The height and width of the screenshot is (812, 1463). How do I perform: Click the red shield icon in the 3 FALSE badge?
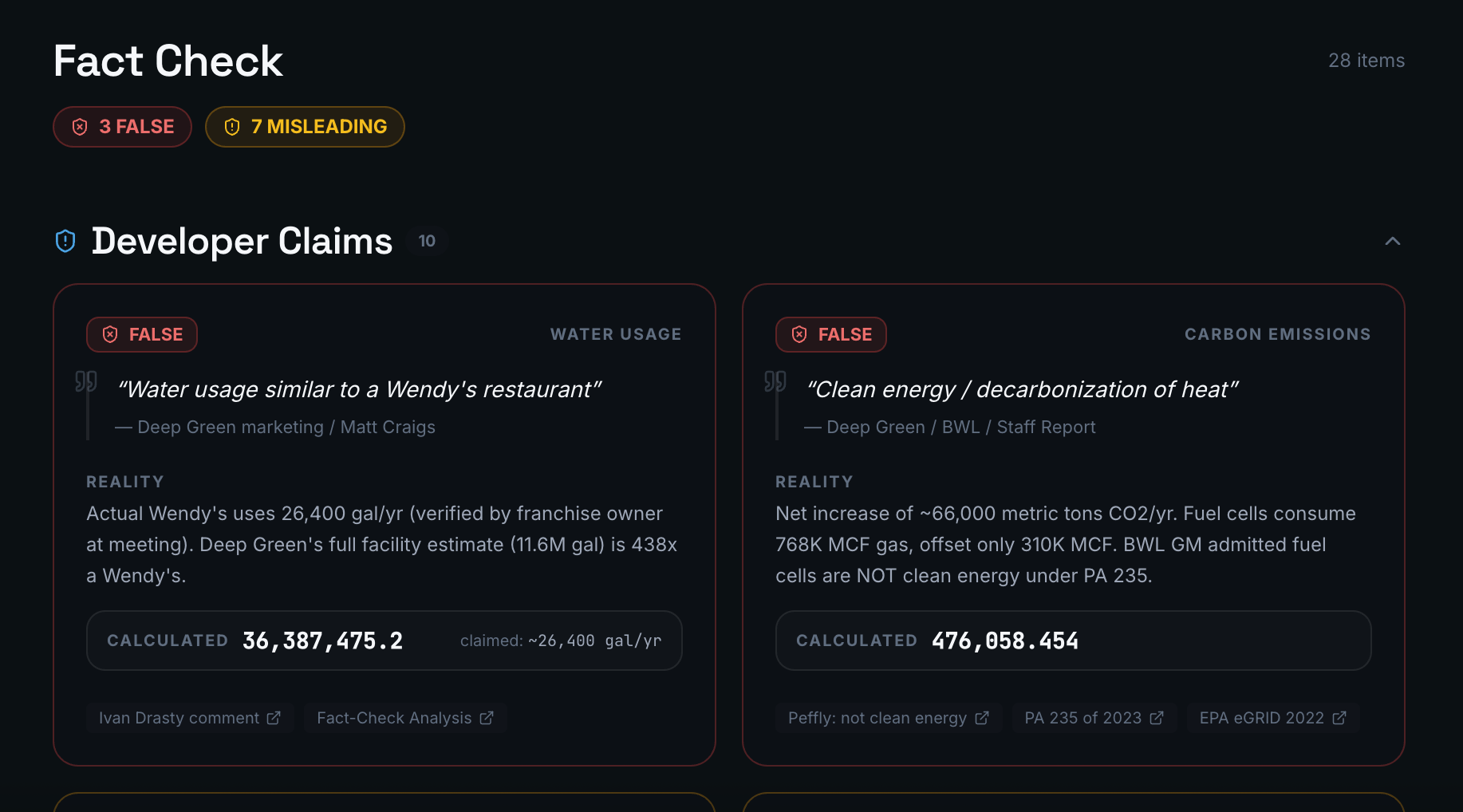point(81,126)
